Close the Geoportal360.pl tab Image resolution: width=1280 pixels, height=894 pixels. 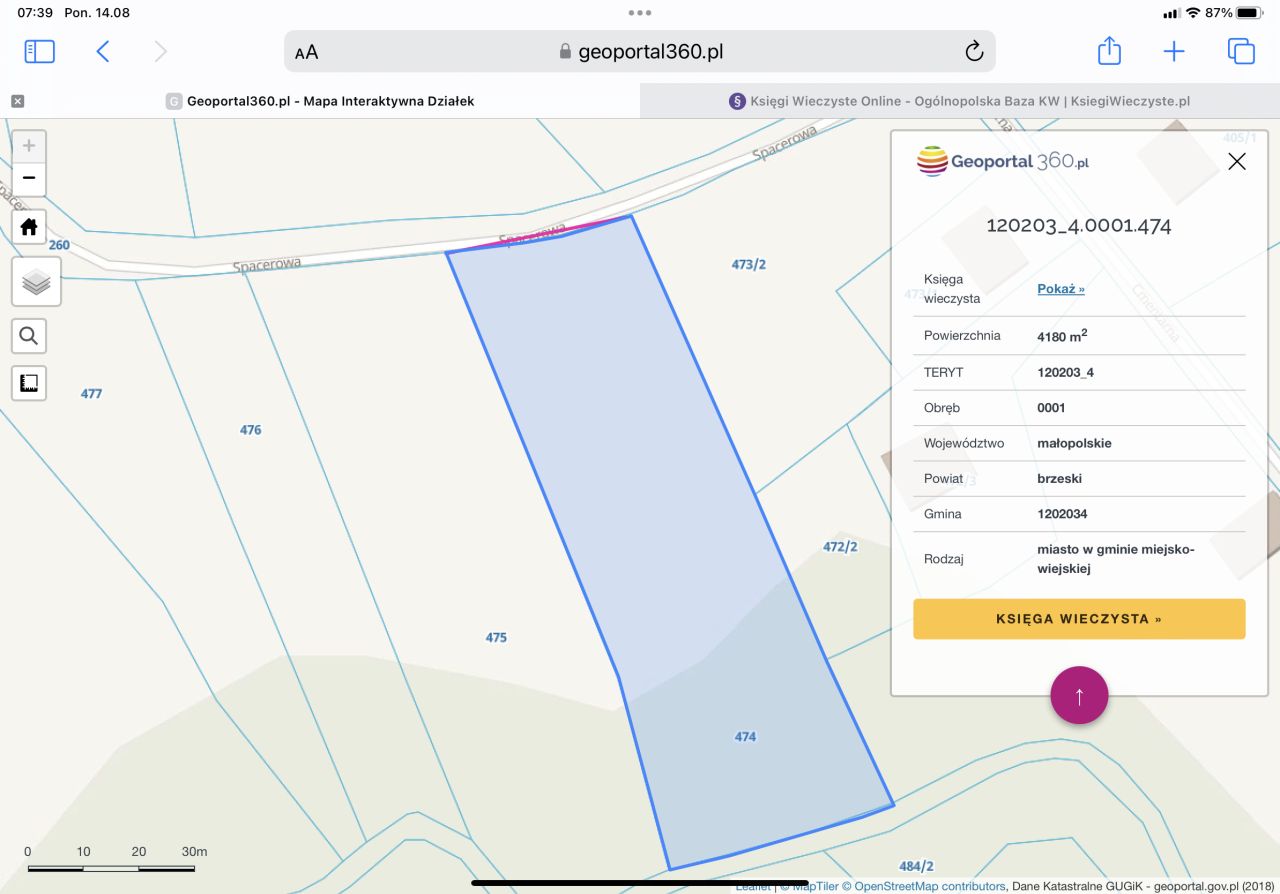pyautogui.click(x=18, y=101)
